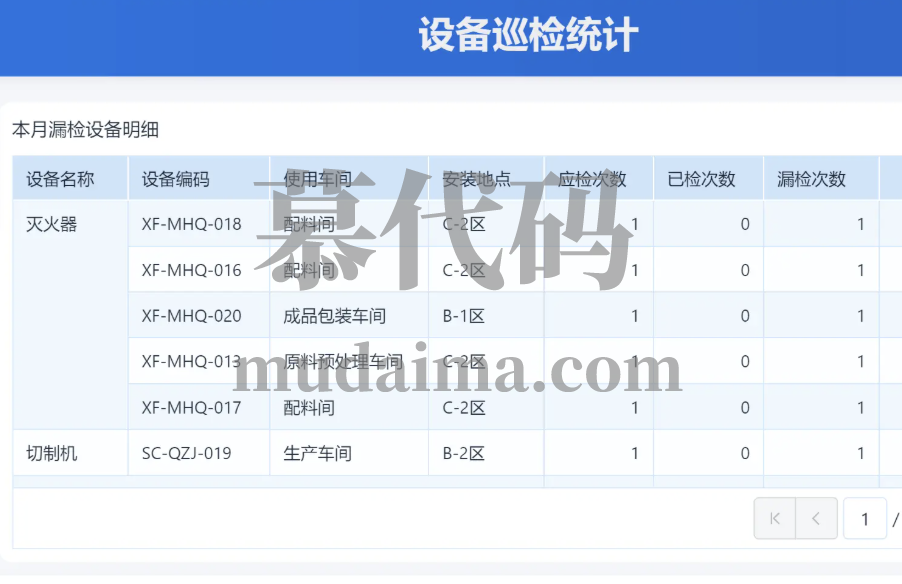Viewport: 902px width, 584px height.
Task: Go to first page pagination icon
Action: pyautogui.click(x=774, y=519)
